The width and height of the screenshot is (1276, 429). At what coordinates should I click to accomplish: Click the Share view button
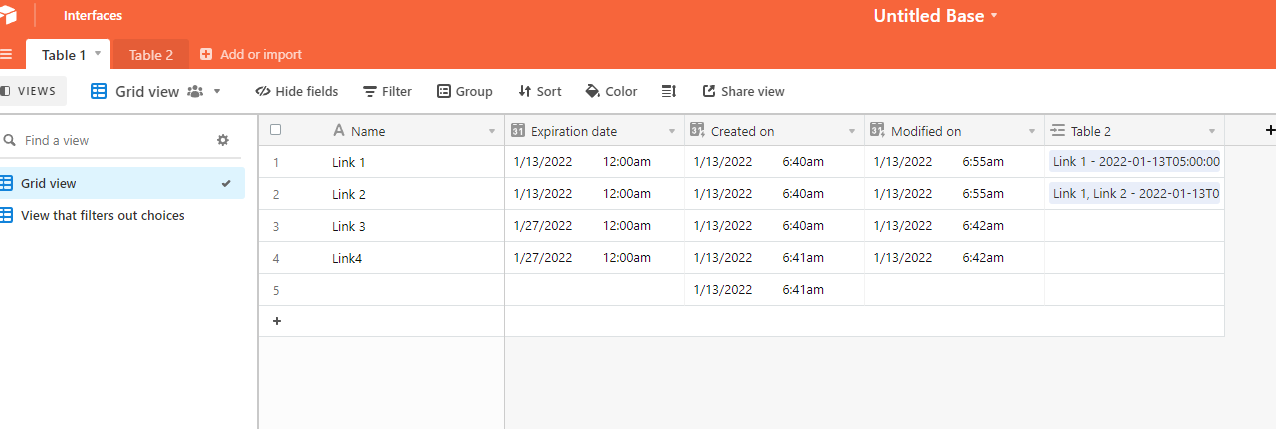743,91
